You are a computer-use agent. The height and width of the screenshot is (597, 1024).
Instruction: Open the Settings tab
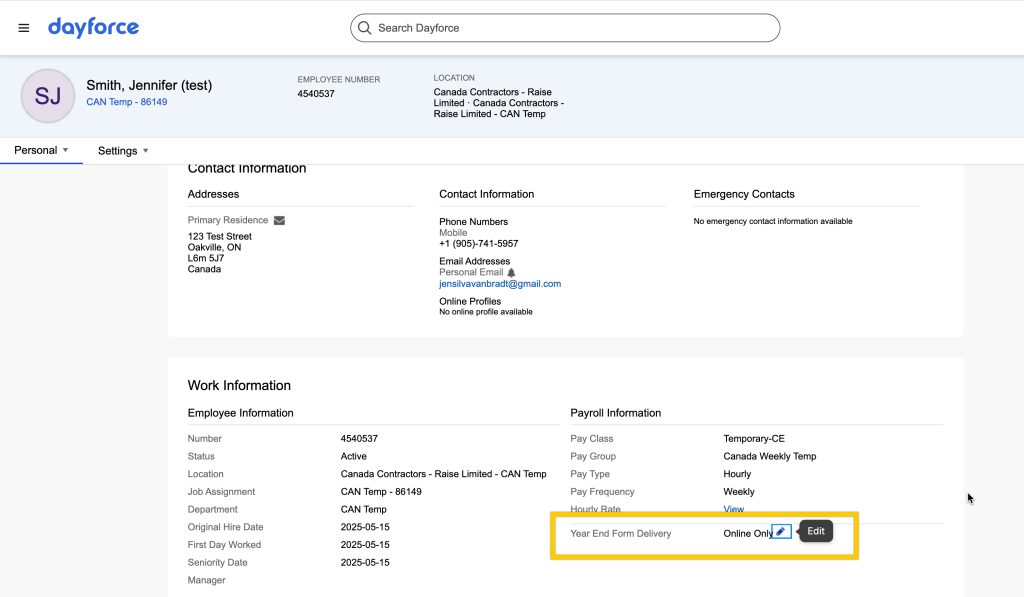point(117,151)
